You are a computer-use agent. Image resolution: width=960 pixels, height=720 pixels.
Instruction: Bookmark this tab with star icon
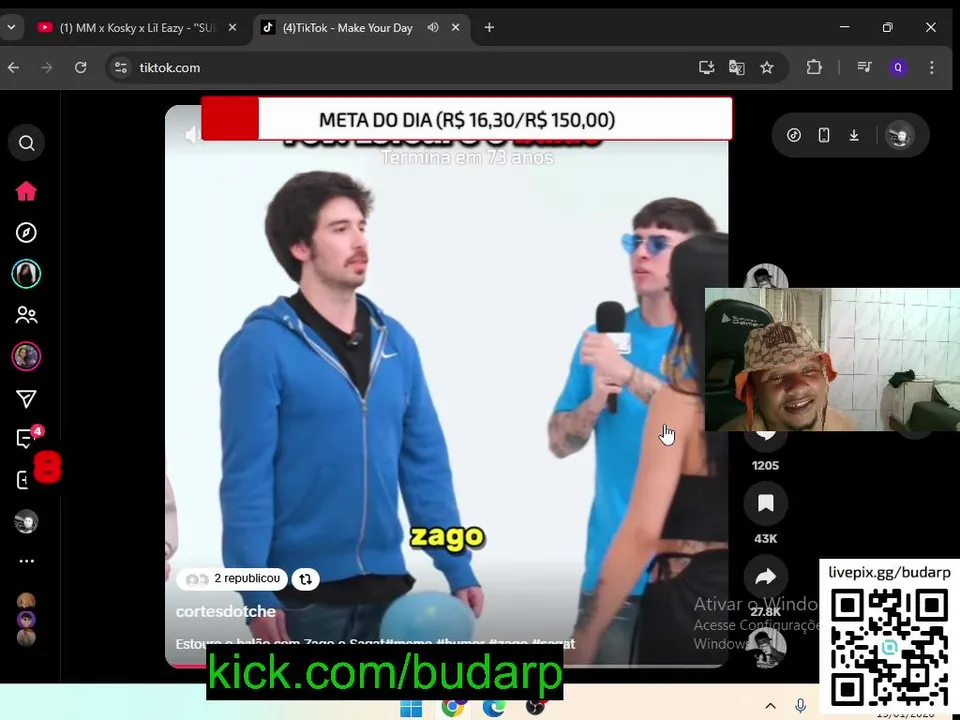click(767, 67)
